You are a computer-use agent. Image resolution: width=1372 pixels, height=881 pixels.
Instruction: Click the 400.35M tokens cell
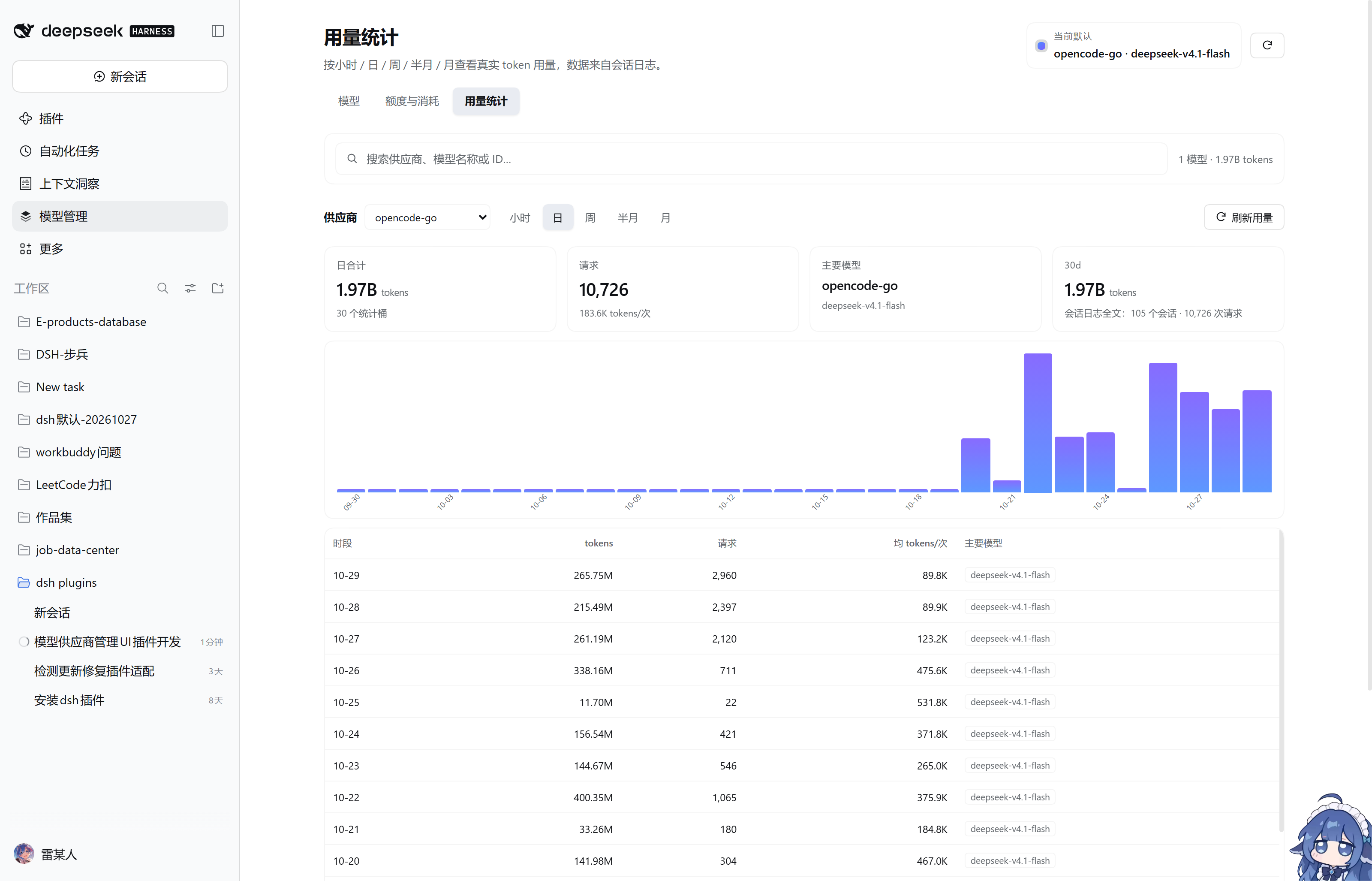pyautogui.click(x=593, y=797)
